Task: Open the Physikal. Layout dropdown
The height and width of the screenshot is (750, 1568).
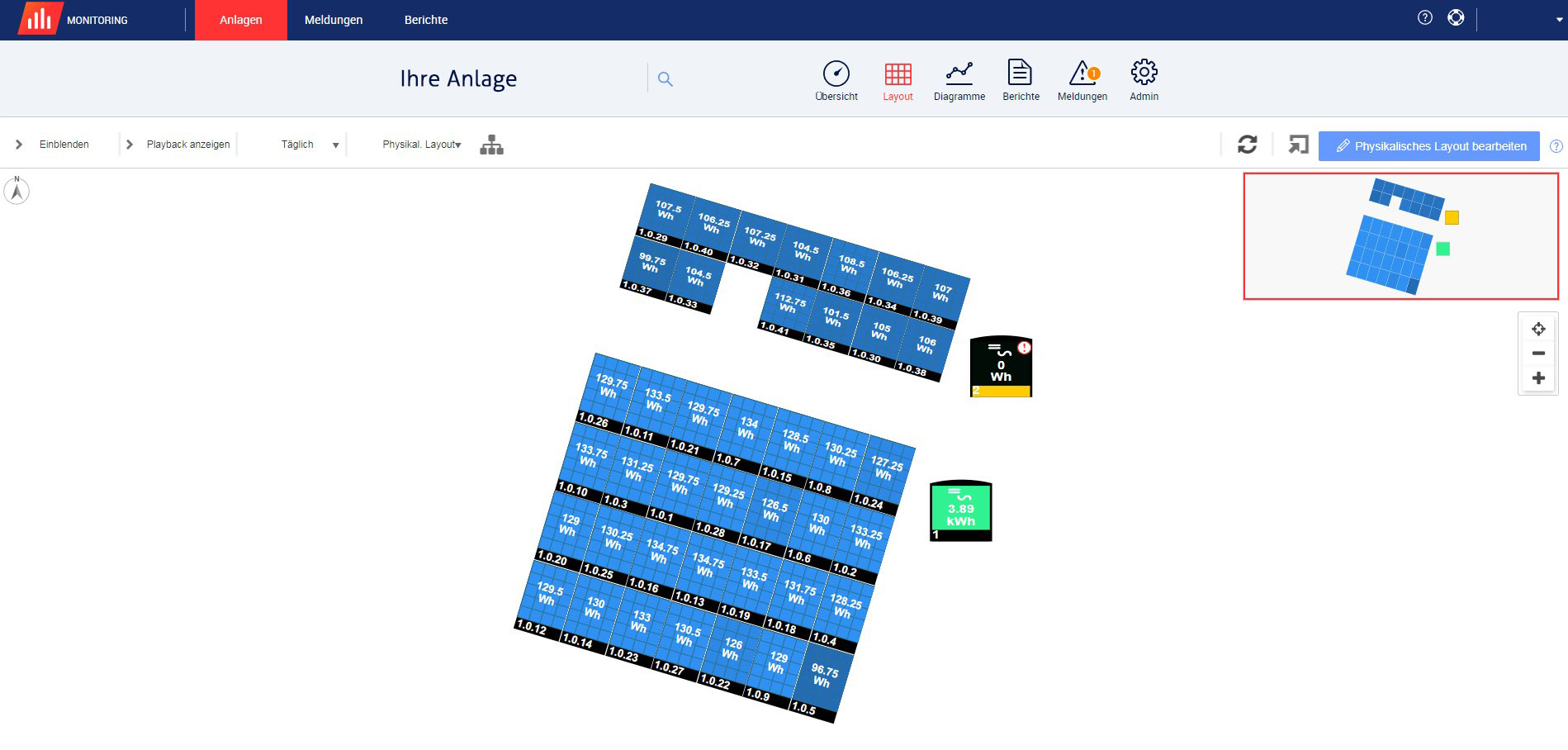Action: [x=421, y=145]
